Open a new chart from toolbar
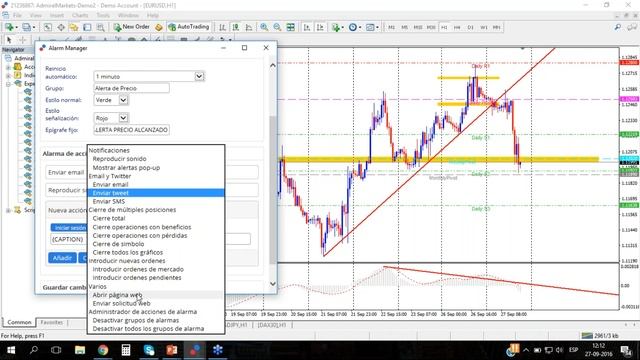Image resolution: width=640 pixels, height=360 pixels. pos(9,27)
